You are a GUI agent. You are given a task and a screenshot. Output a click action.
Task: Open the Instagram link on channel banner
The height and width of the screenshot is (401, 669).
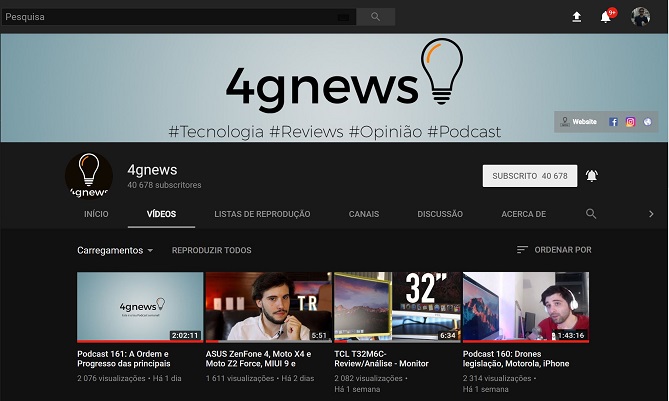[630, 122]
